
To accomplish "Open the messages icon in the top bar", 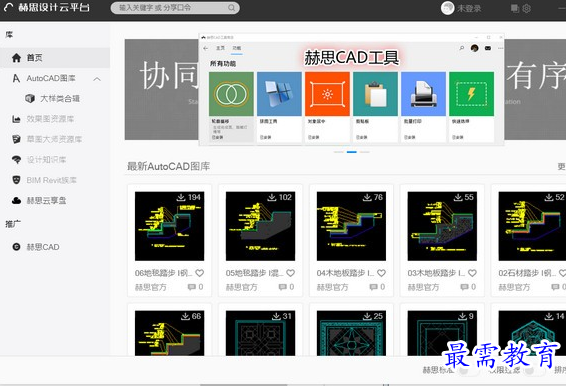I will pos(515,8).
